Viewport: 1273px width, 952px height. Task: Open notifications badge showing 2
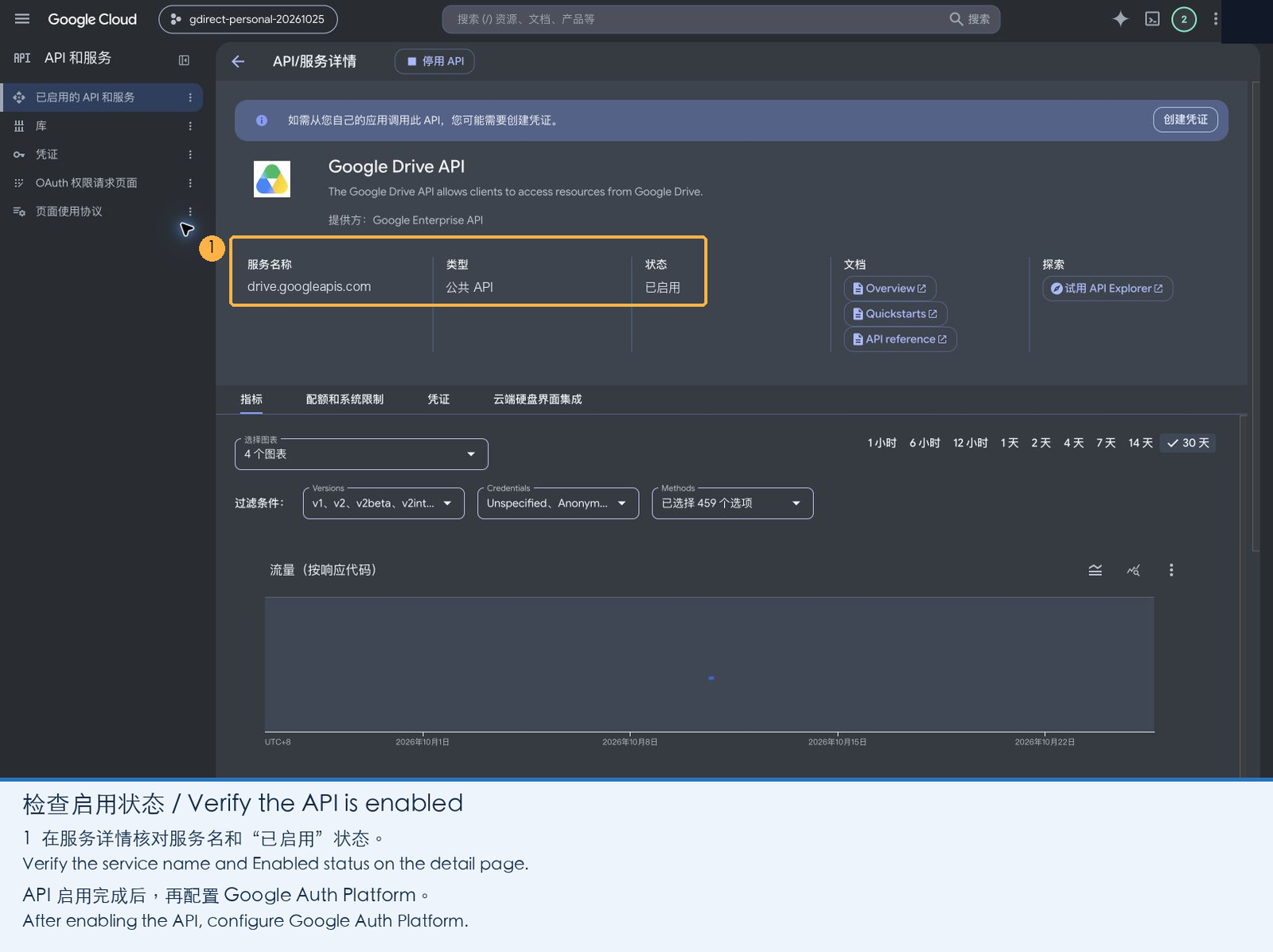1184,19
